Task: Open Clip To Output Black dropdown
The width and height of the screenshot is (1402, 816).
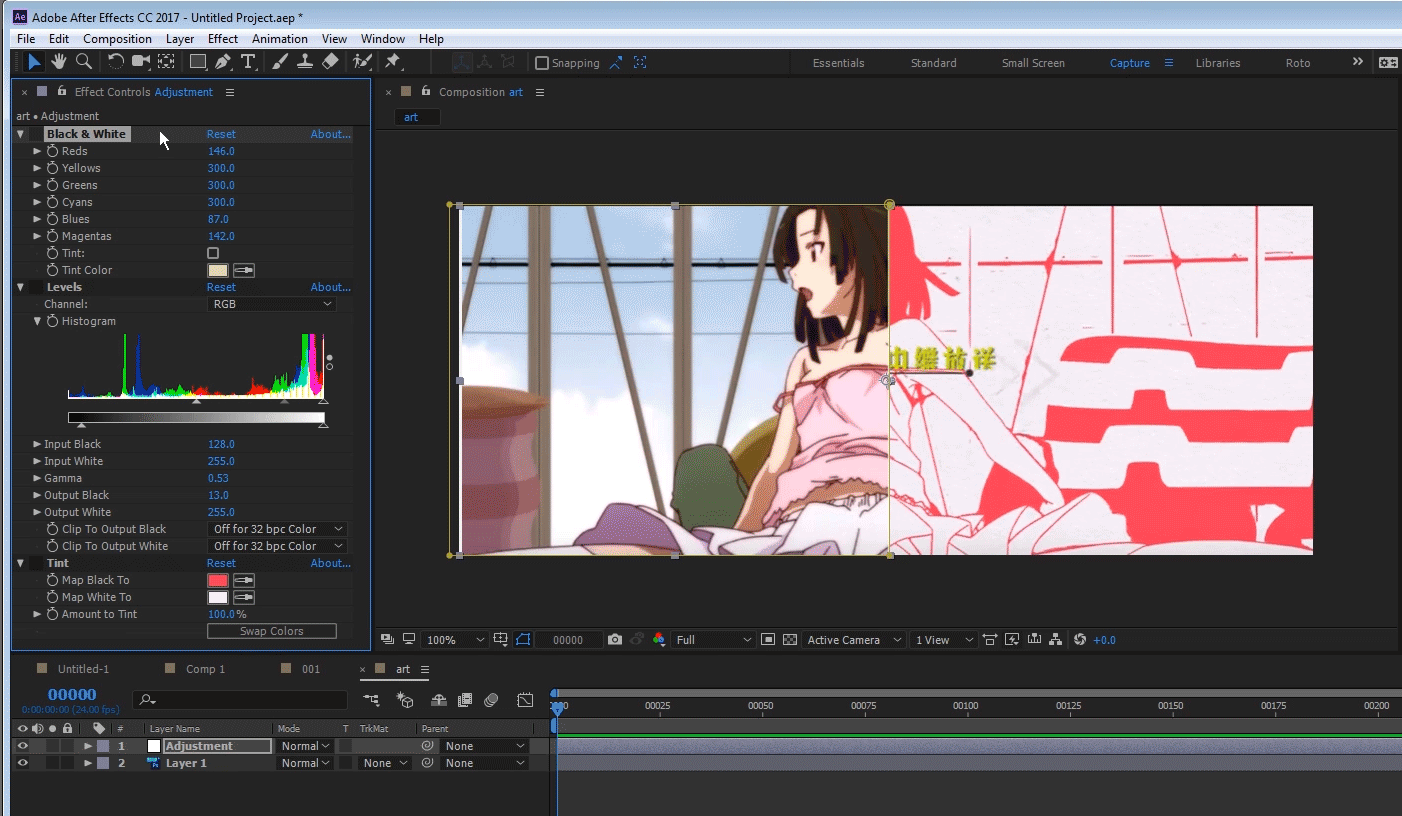Action: (x=277, y=529)
